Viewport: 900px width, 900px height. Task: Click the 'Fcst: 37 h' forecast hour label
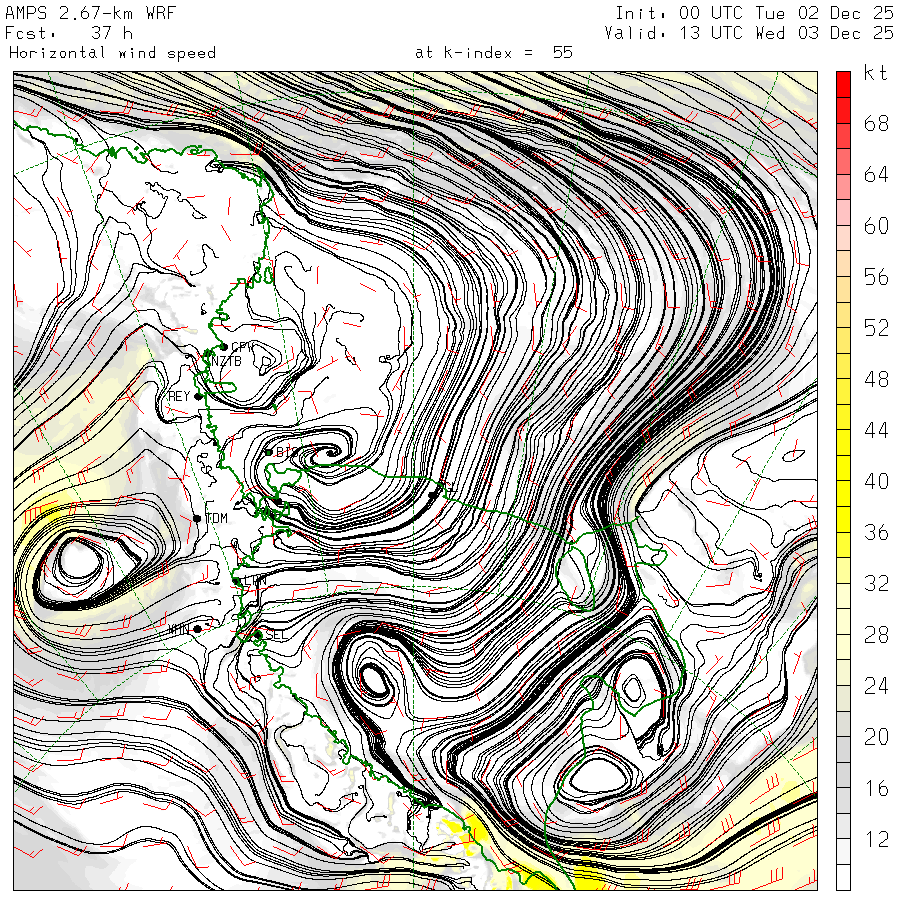click(x=69, y=33)
